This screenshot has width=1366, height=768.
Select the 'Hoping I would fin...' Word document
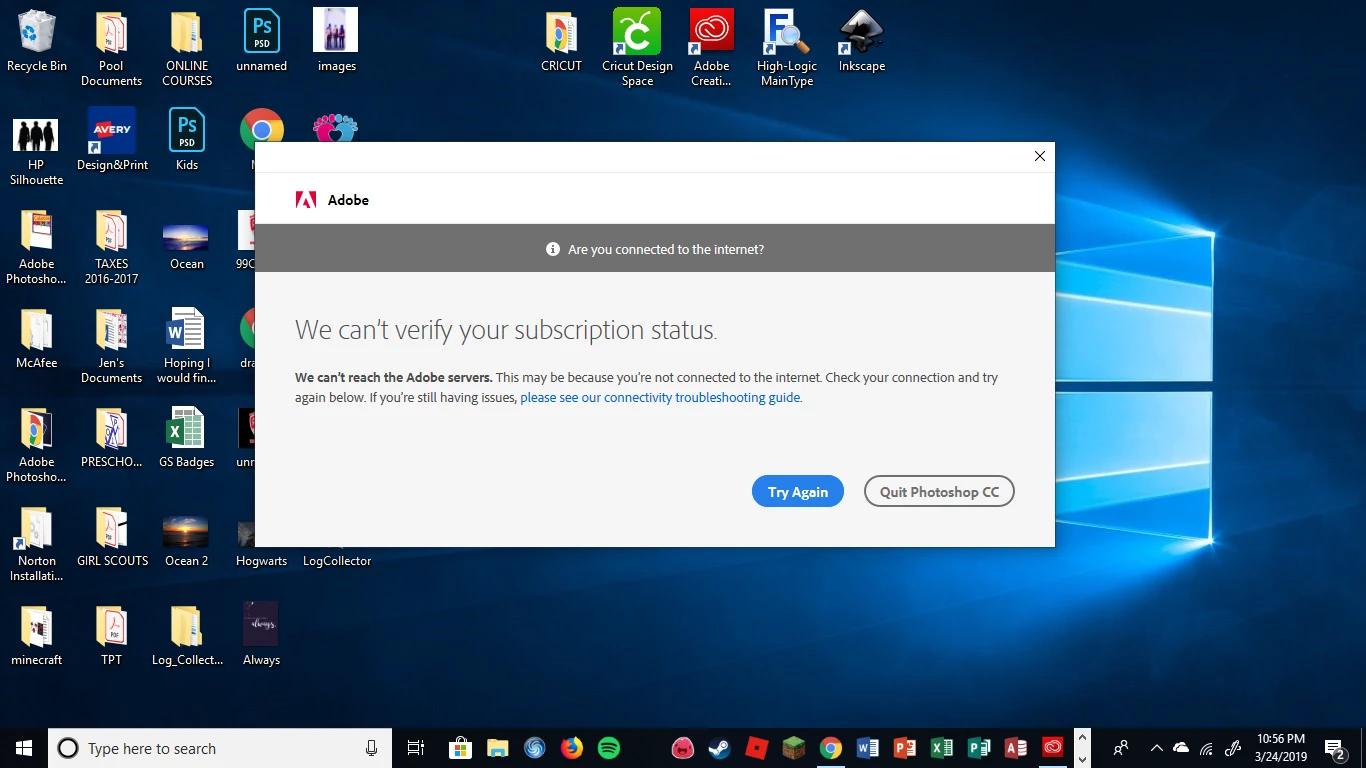coord(187,345)
